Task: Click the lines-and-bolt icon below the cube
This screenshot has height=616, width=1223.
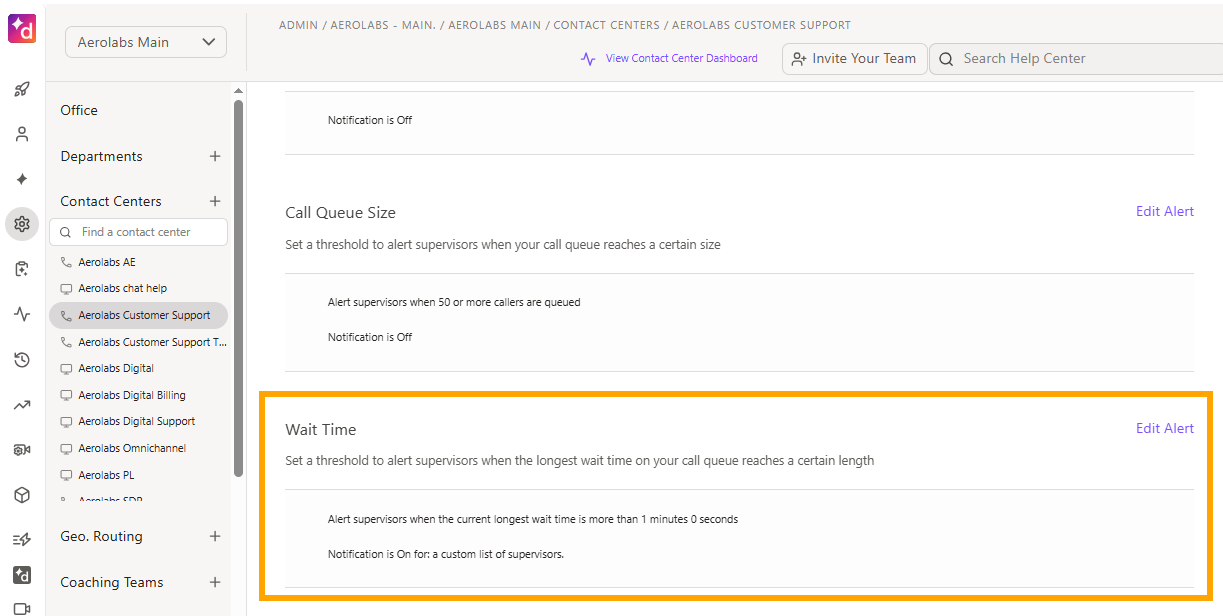Action: click(22, 540)
